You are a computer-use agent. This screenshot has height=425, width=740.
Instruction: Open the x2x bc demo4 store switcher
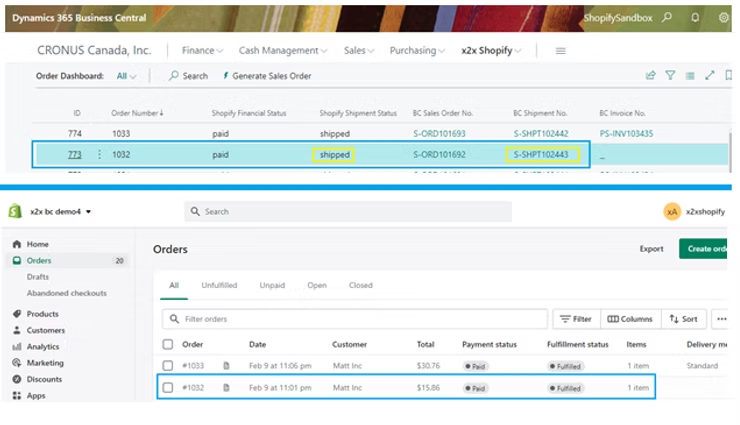(x=60, y=211)
